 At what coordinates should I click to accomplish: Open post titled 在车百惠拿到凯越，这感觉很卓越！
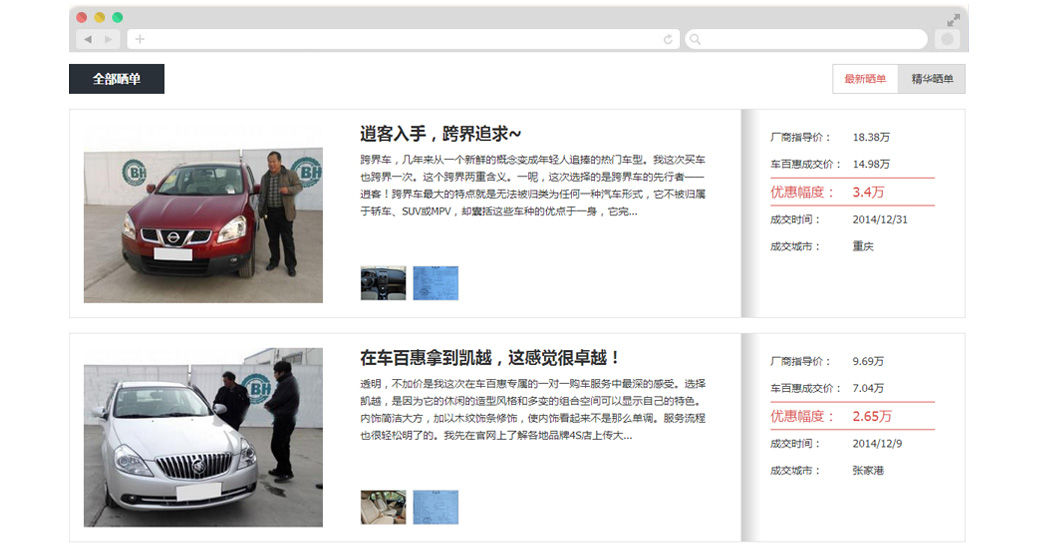pyautogui.click(x=490, y=358)
